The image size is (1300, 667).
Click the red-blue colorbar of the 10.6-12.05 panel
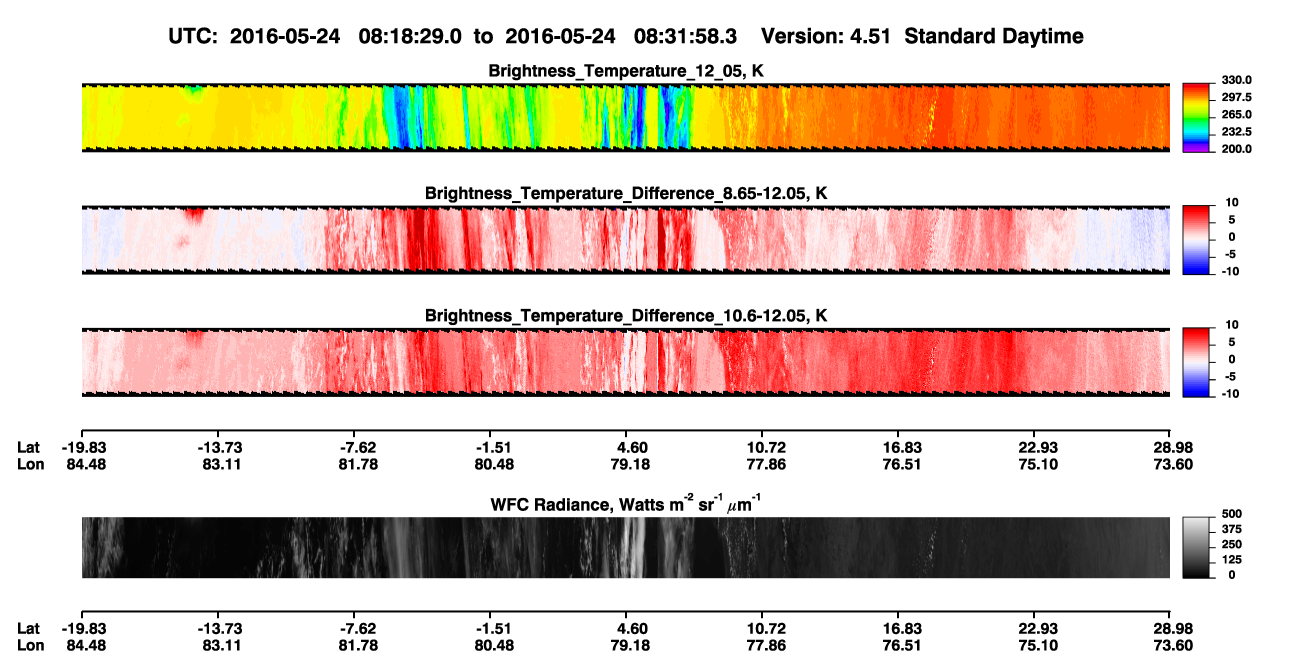click(x=1195, y=361)
